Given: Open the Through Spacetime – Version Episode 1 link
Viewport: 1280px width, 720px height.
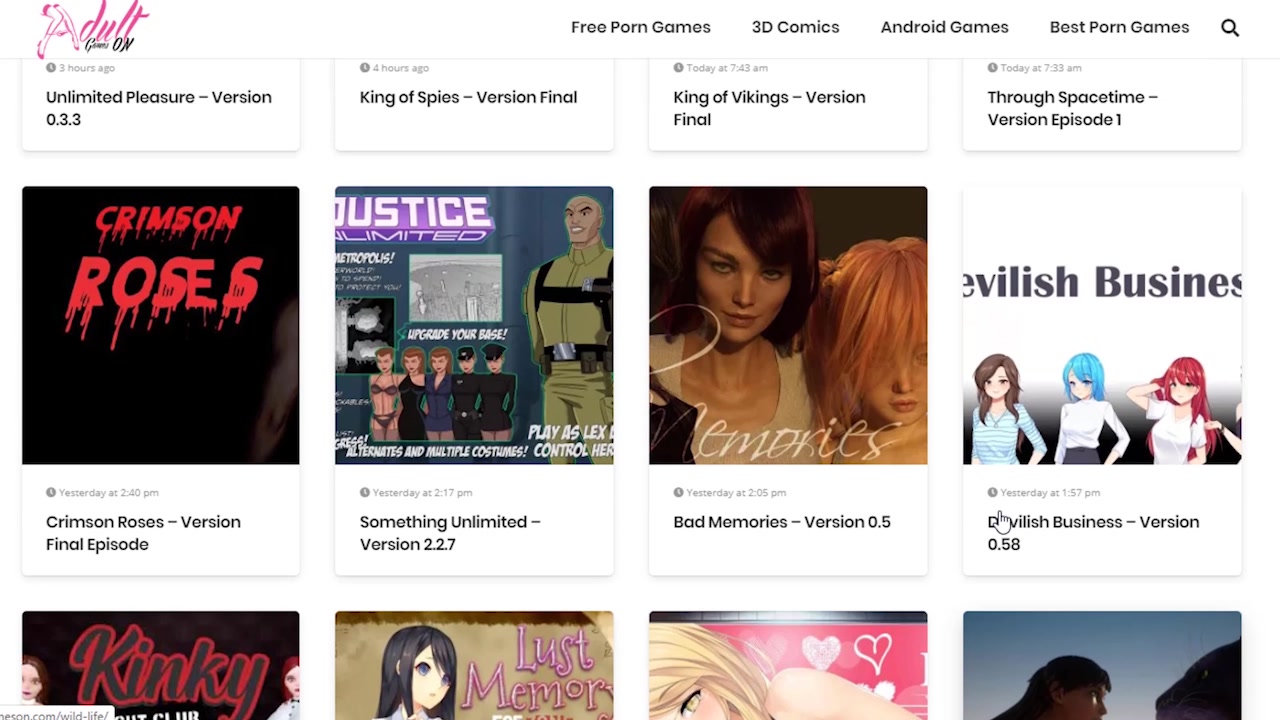Looking at the screenshot, I should (1072, 108).
